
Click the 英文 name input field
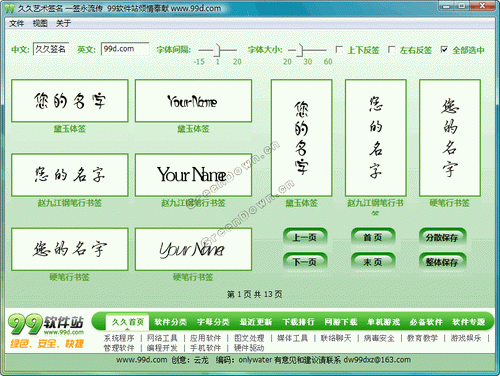click(x=125, y=49)
